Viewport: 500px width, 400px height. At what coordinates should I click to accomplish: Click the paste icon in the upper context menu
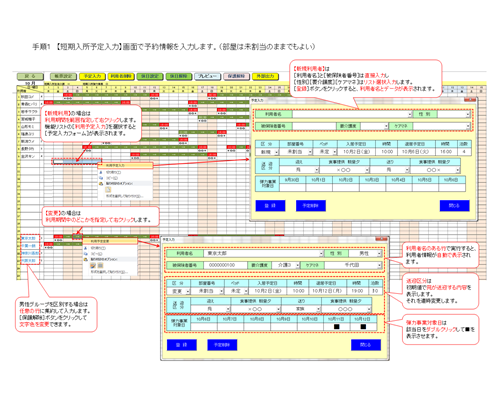108,189
